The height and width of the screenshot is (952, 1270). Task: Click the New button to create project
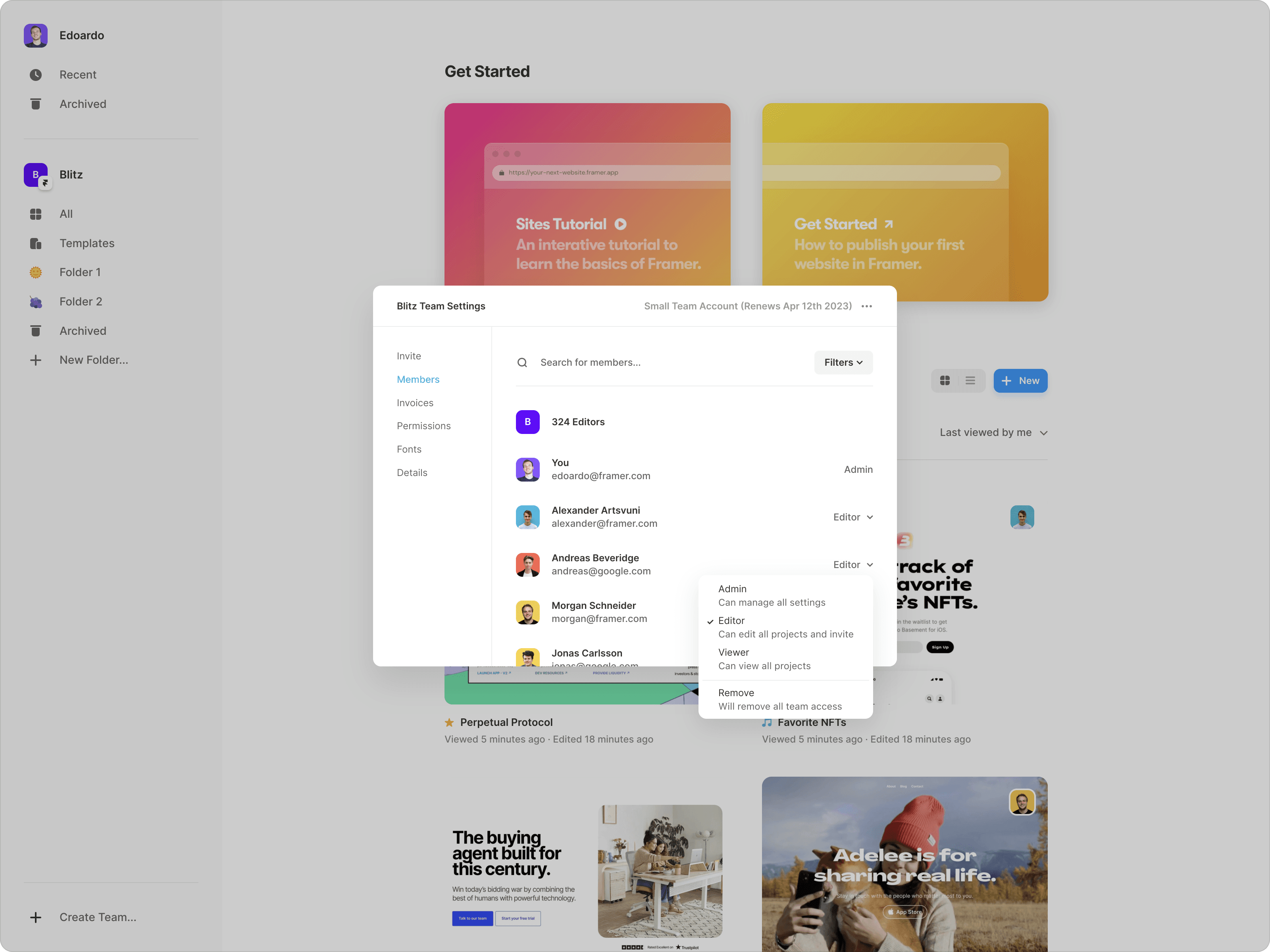tap(1021, 380)
